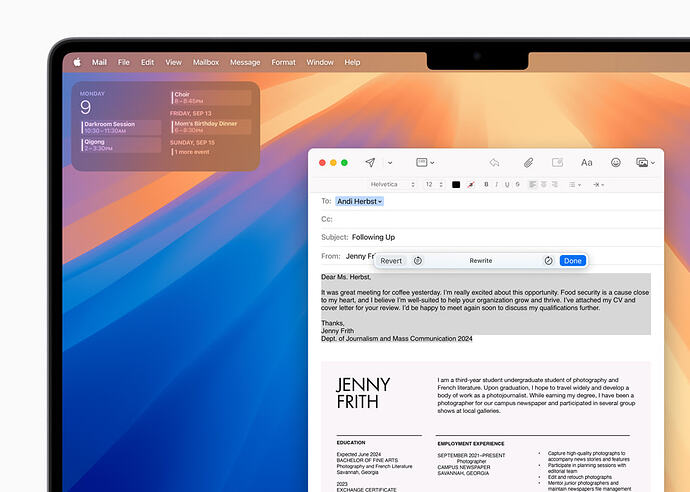Open Mom's Birthday Dinner calendar event
This screenshot has width=690, height=492.
point(211,127)
